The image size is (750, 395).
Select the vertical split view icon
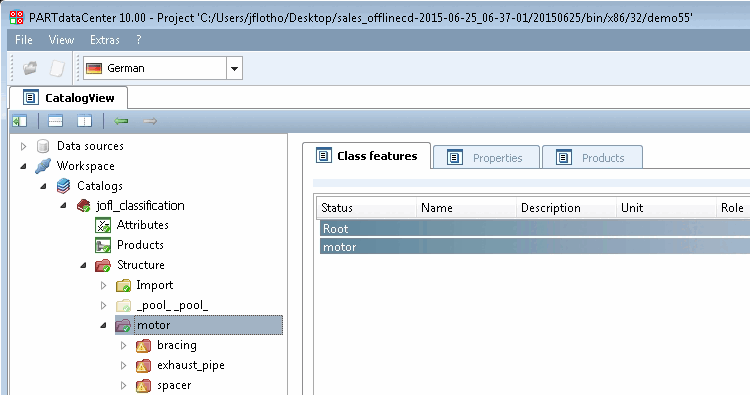click(x=85, y=121)
